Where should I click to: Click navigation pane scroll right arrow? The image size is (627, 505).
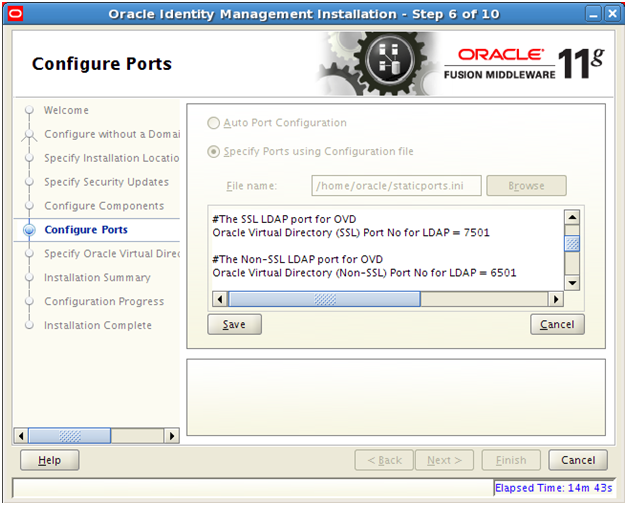[172, 435]
